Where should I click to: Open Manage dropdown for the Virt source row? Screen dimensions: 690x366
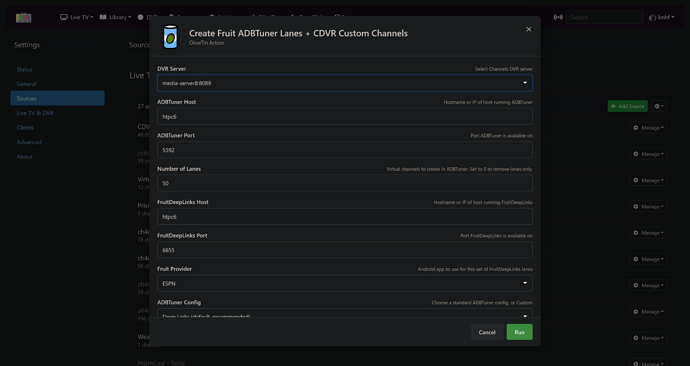[648, 180]
